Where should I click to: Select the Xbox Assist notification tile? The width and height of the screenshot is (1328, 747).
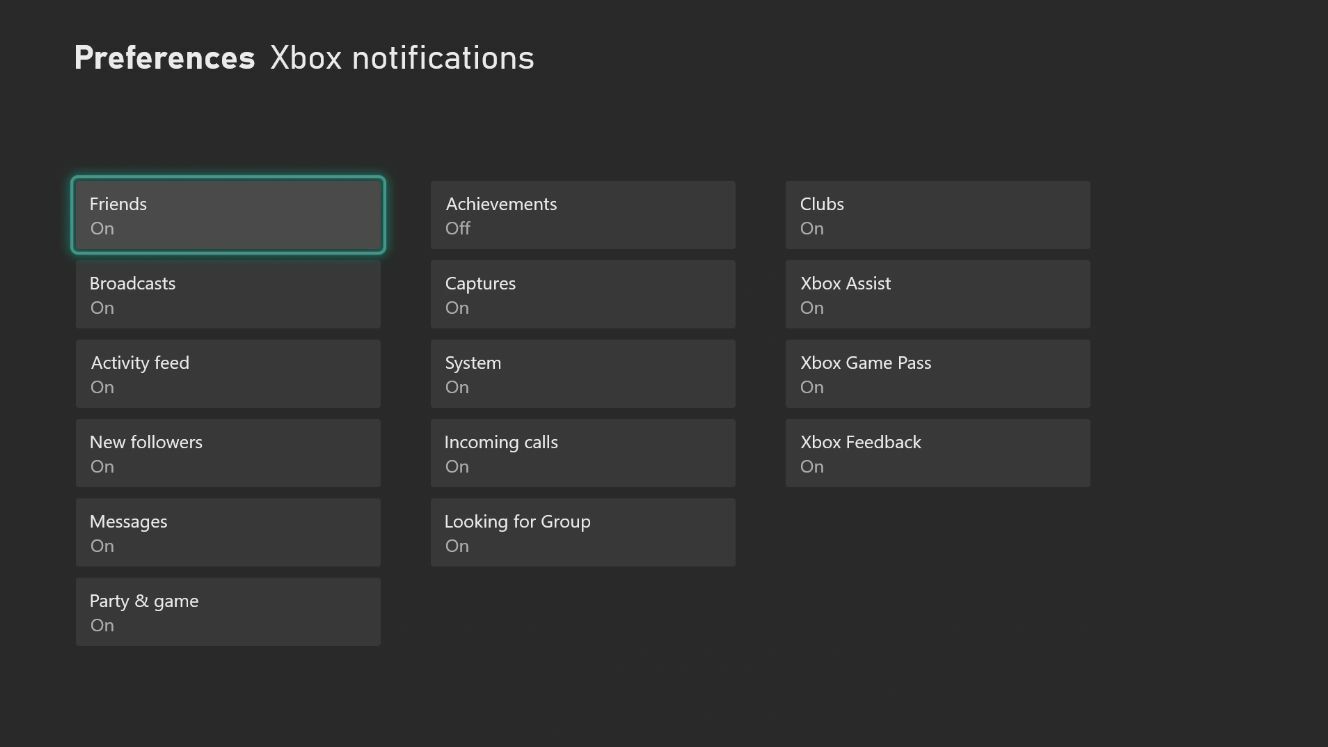click(938, 294)
